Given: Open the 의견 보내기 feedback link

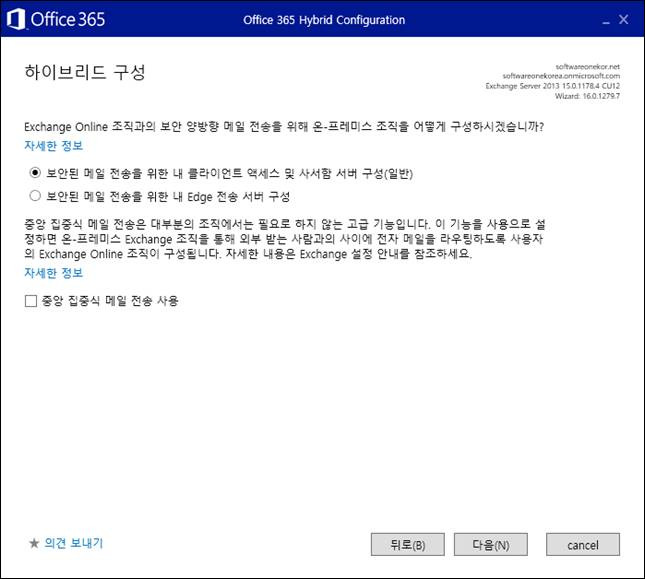Looking at the screenshot, I should click(74, 543).
